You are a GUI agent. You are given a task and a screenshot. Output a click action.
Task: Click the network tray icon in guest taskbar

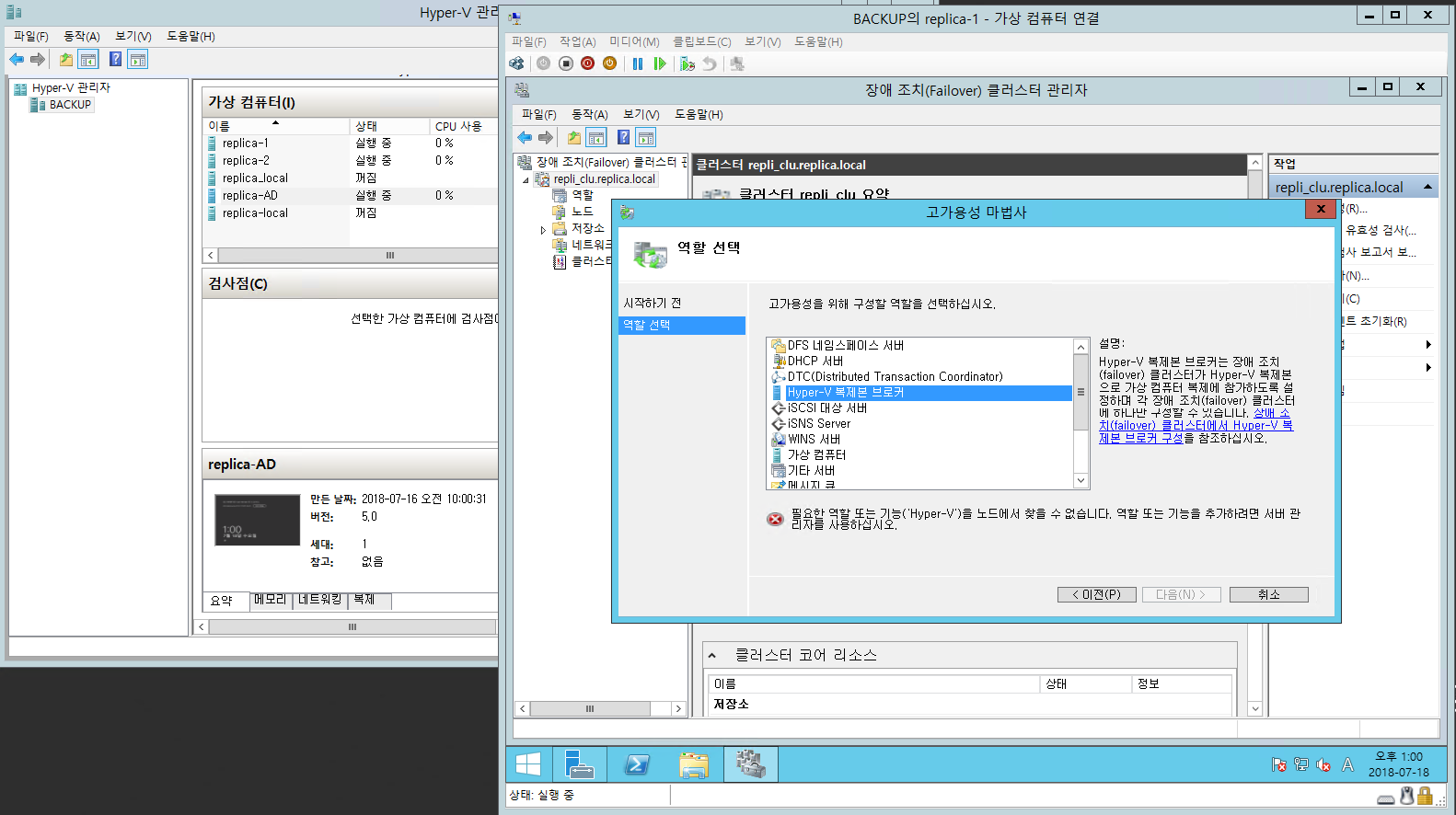tap(1300, 764)
